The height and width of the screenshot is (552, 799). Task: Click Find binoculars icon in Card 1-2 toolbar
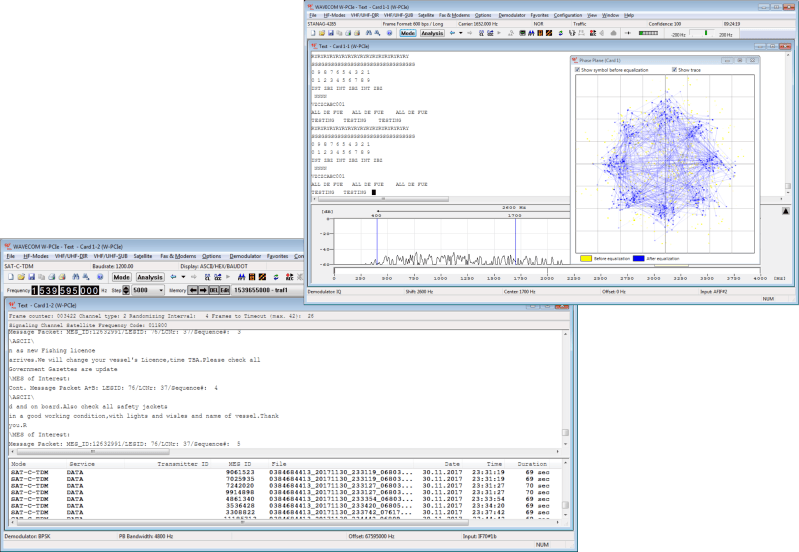tap(75, 277)
